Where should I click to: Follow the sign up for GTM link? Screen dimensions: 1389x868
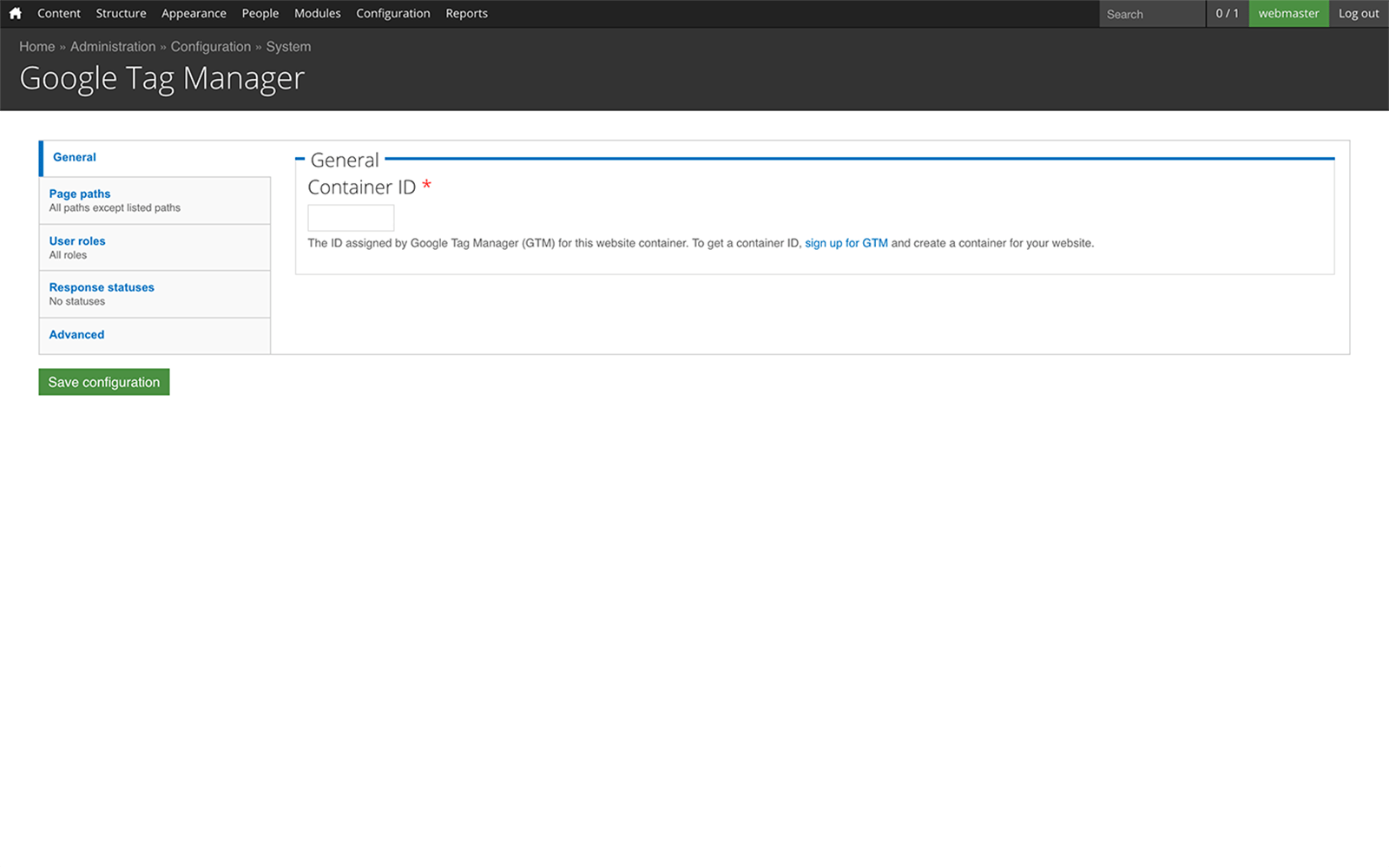click(x=846, y=243)
